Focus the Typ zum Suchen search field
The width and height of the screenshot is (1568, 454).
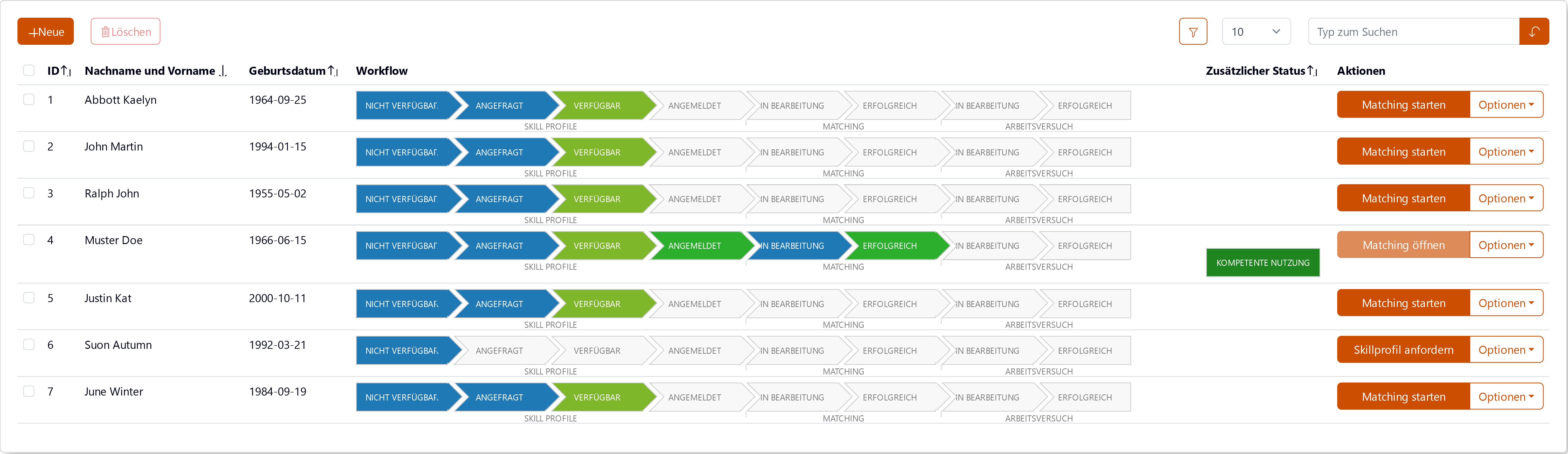coord(1412,32)
